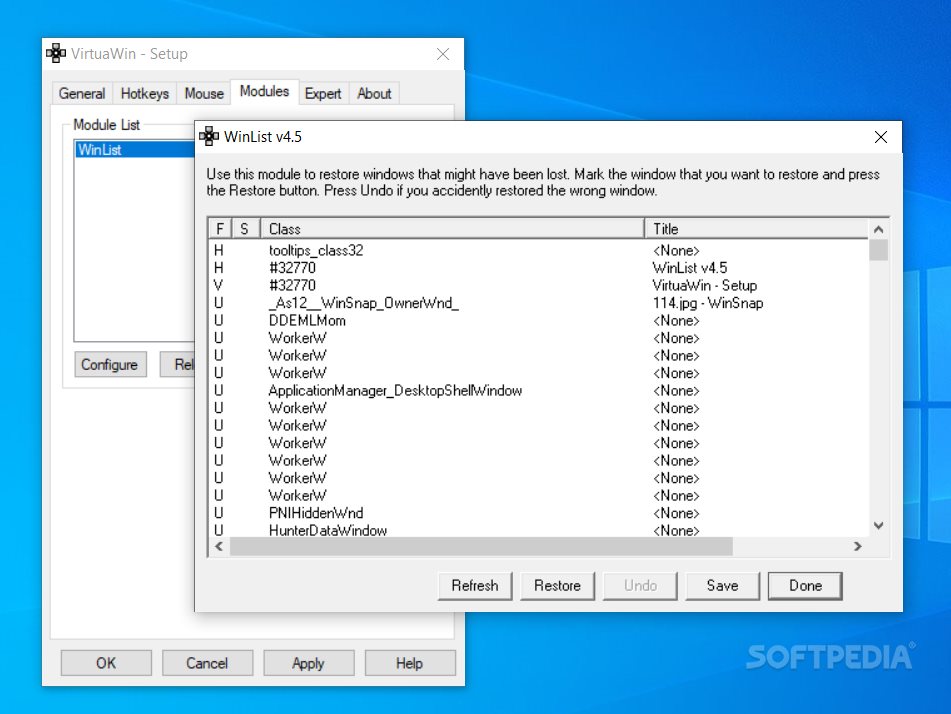Viewport: 951px width, 714px height.
Task: Click the 114.jpg - WinSnap title cell
Action: coord(708,303)
